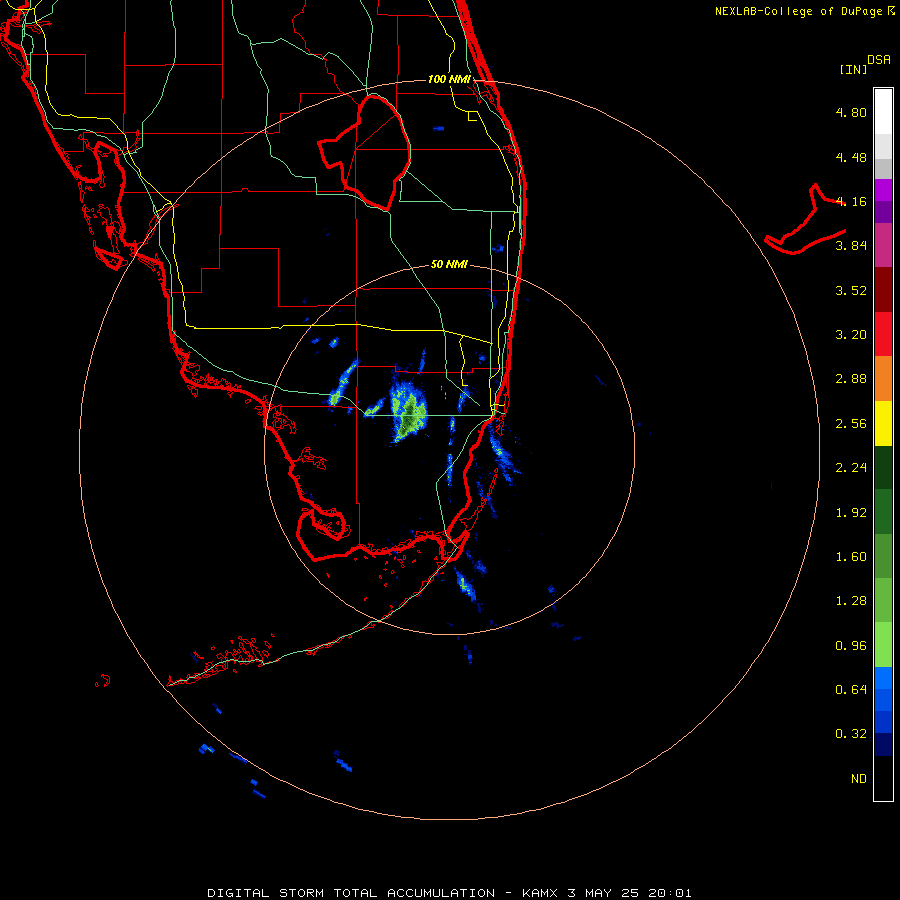Viewport: 900px width, 900px height.
Task: Click the largest green rainfall cell
Action: (409, 413)
